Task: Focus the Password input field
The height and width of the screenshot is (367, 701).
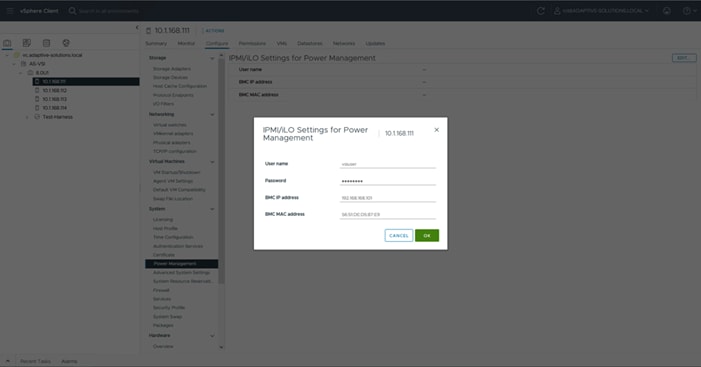Action: 388,181
